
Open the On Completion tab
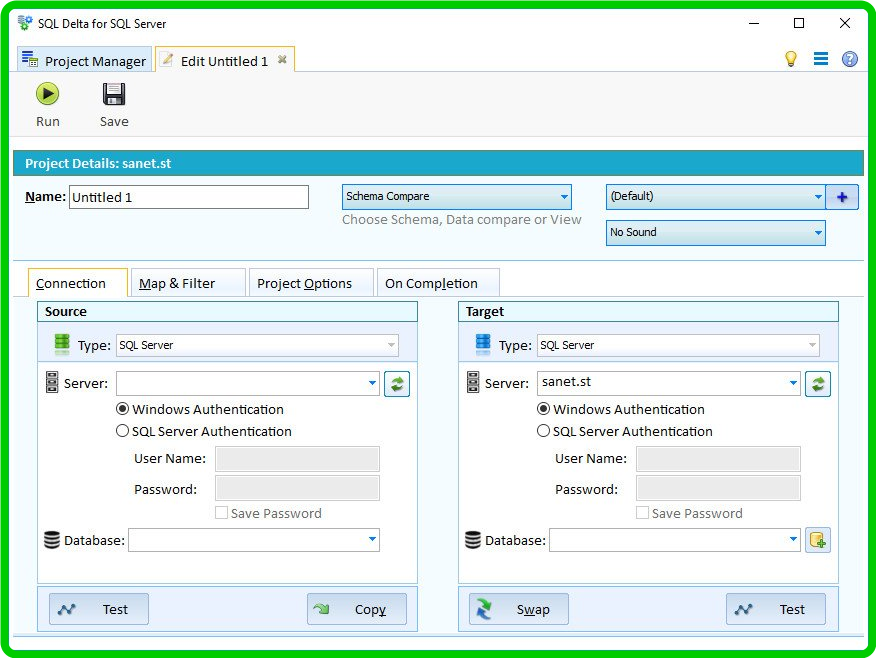438,283
